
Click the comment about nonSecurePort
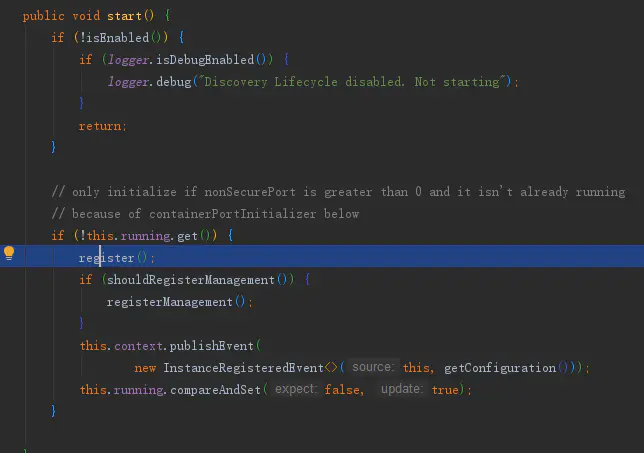click(337, 191)
